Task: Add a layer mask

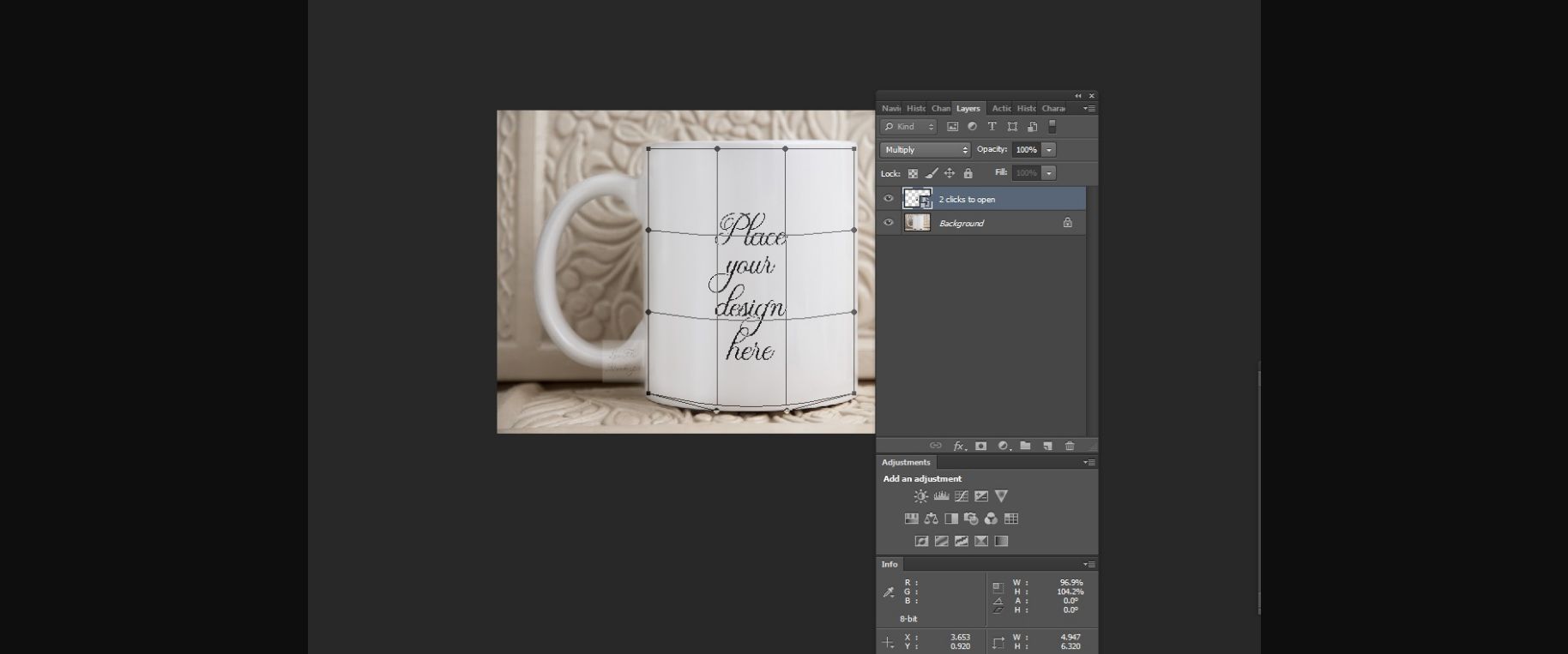Action: pos(980,446)
